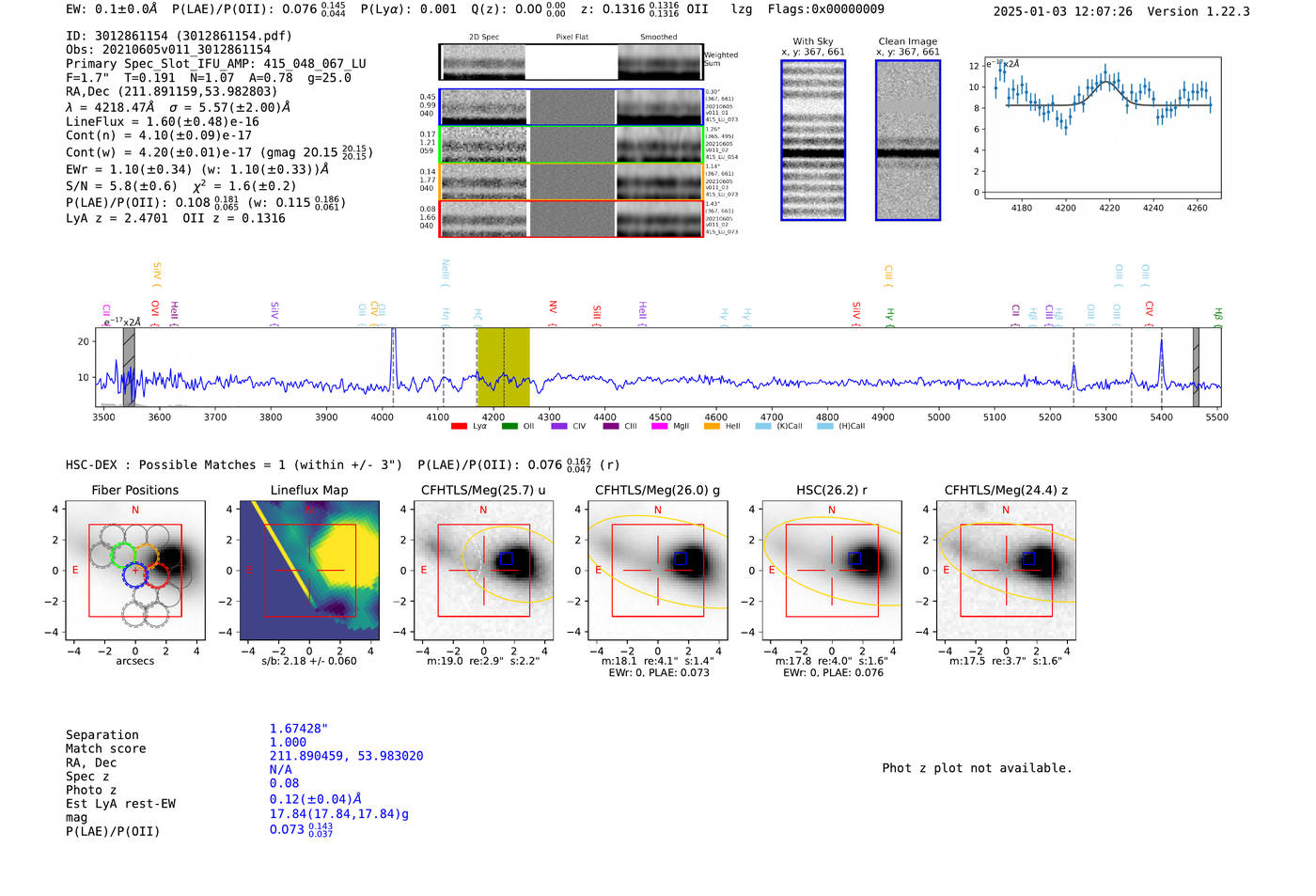Click the MgII magenta legend swatch
Screen dimensions: 1316x896
[658, 426]
